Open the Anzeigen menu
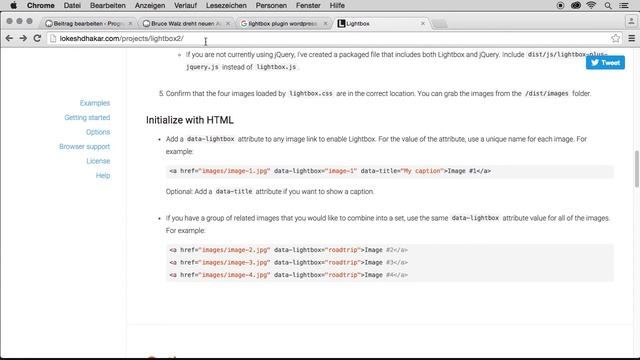The image size is (640, 360). pyautogui.click(x=150, y=5)
